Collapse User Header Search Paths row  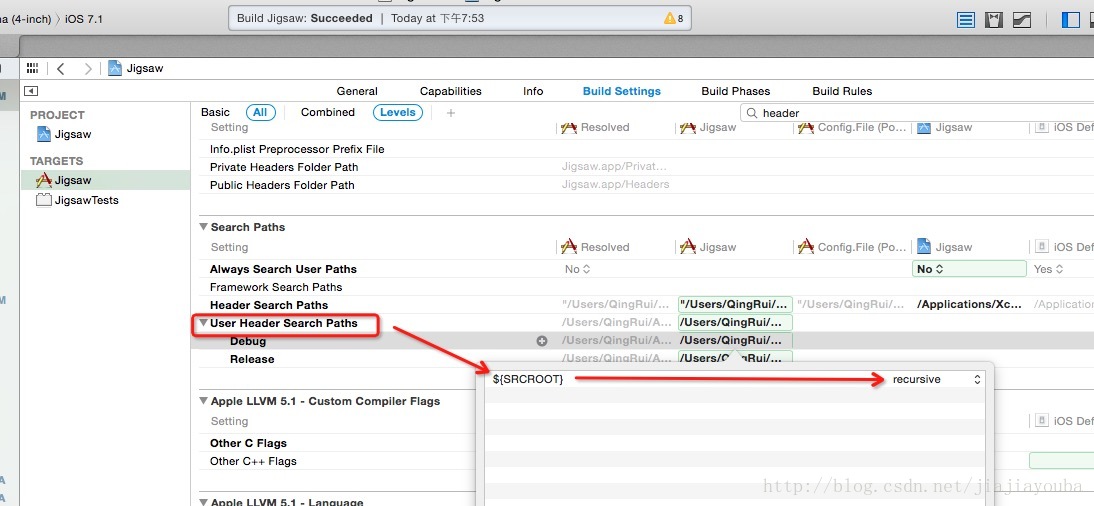coord(204,323)
